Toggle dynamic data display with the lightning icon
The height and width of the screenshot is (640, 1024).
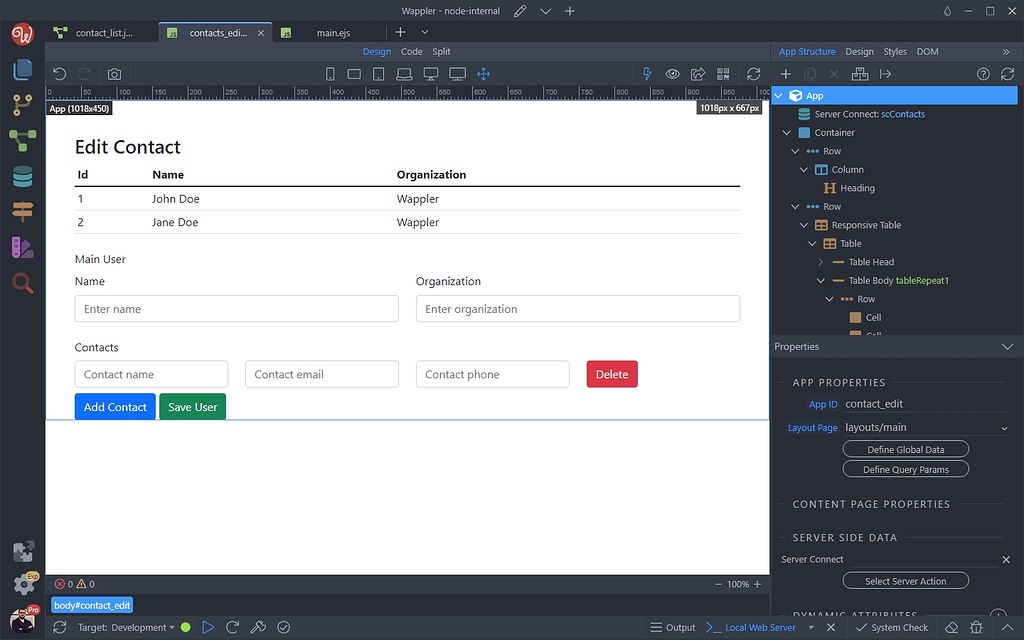pos(647,73)
